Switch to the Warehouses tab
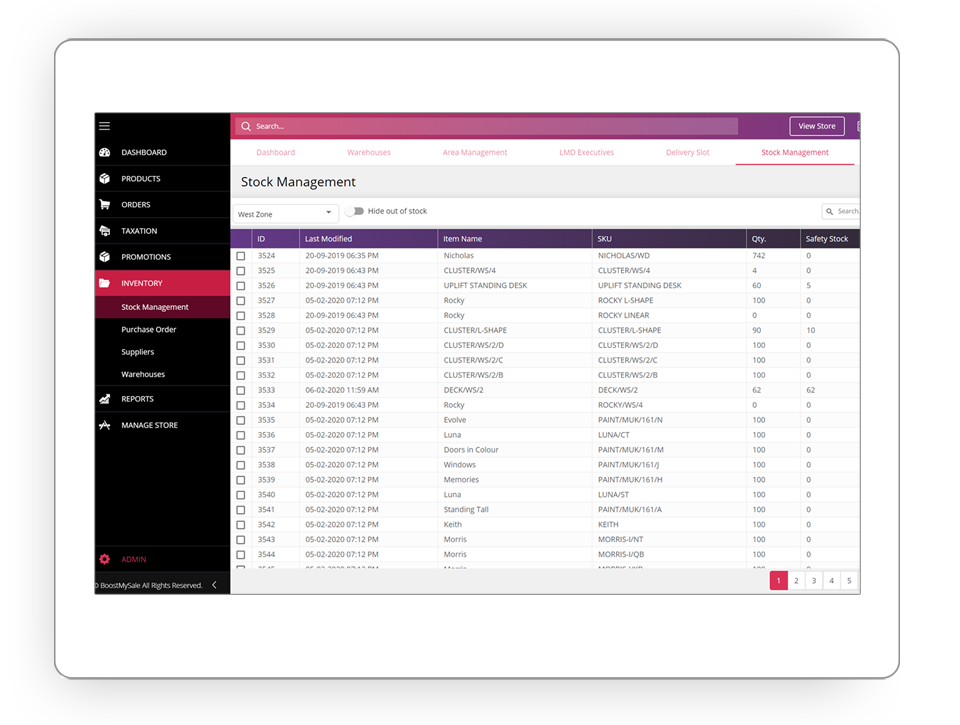 [369, 152]
